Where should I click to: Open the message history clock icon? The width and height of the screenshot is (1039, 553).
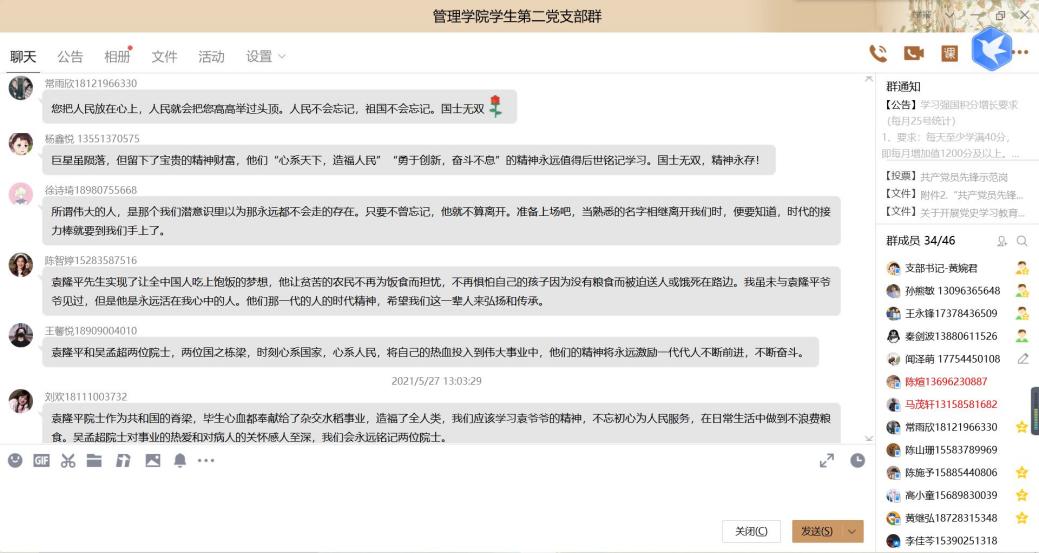point(857,460)
